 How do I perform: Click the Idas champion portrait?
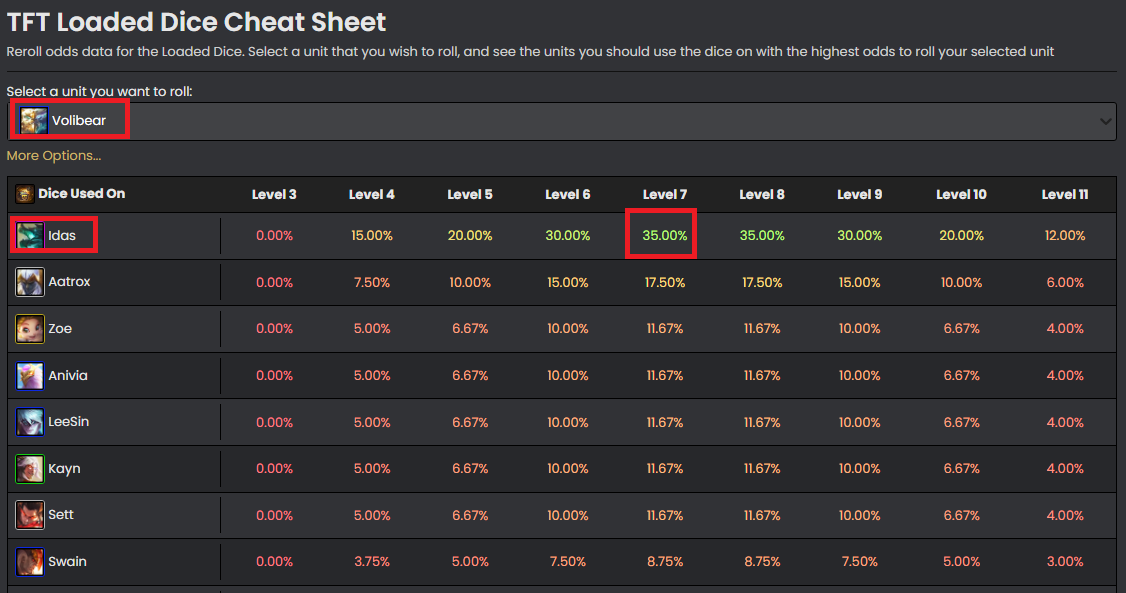30,235
